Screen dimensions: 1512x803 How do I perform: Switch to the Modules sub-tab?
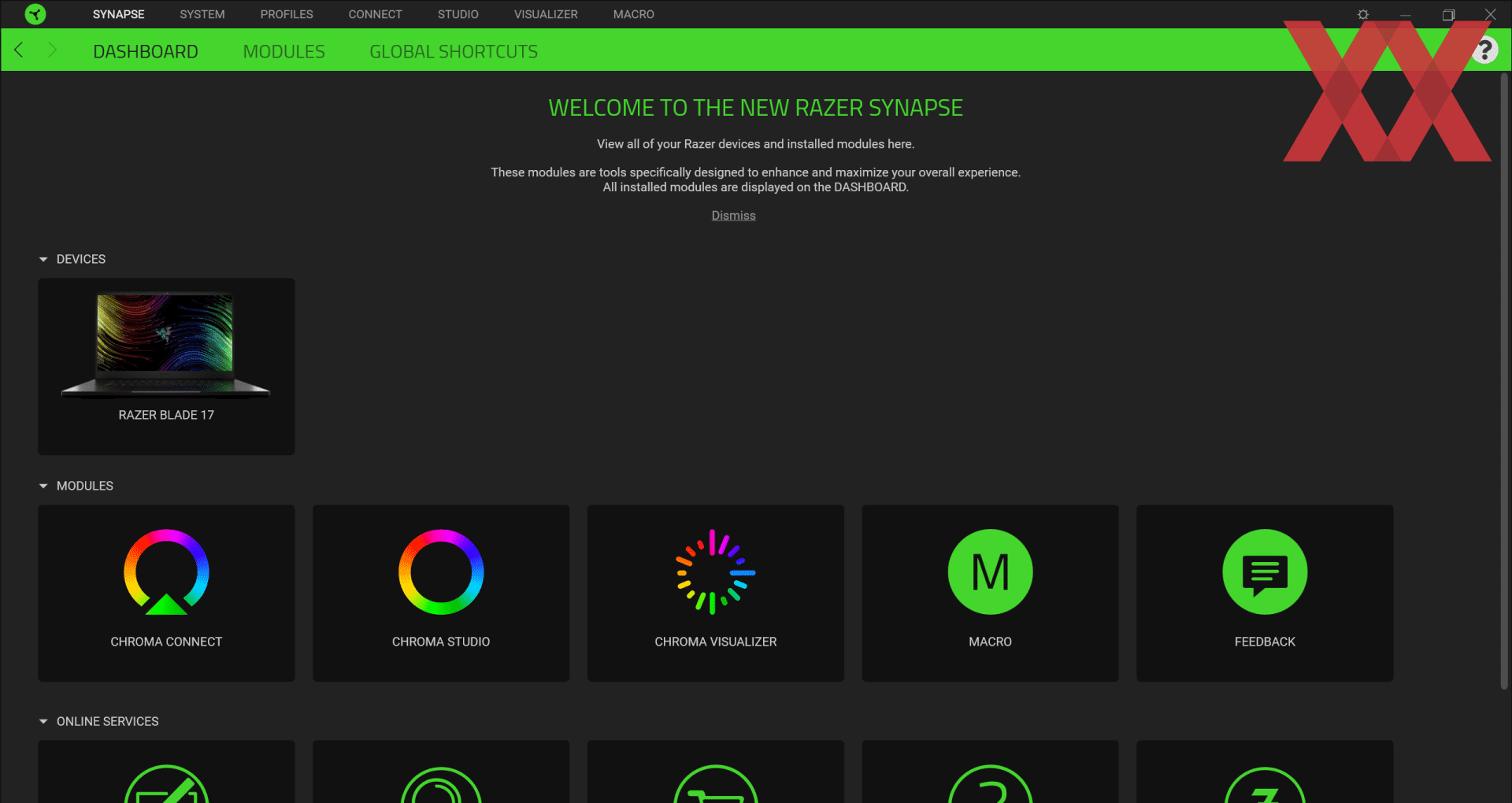(x=284, y=51)
